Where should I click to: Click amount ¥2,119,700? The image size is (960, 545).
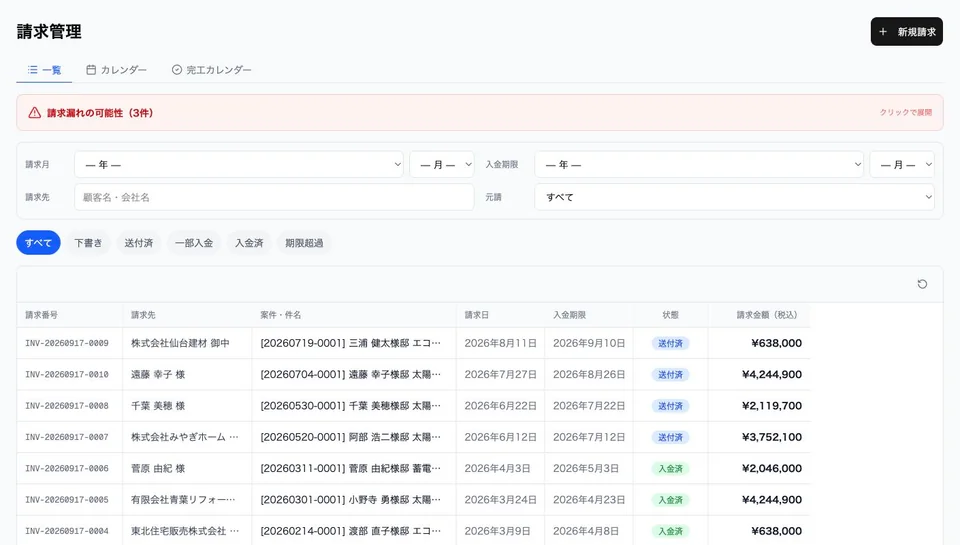click(x=771, y=405)
